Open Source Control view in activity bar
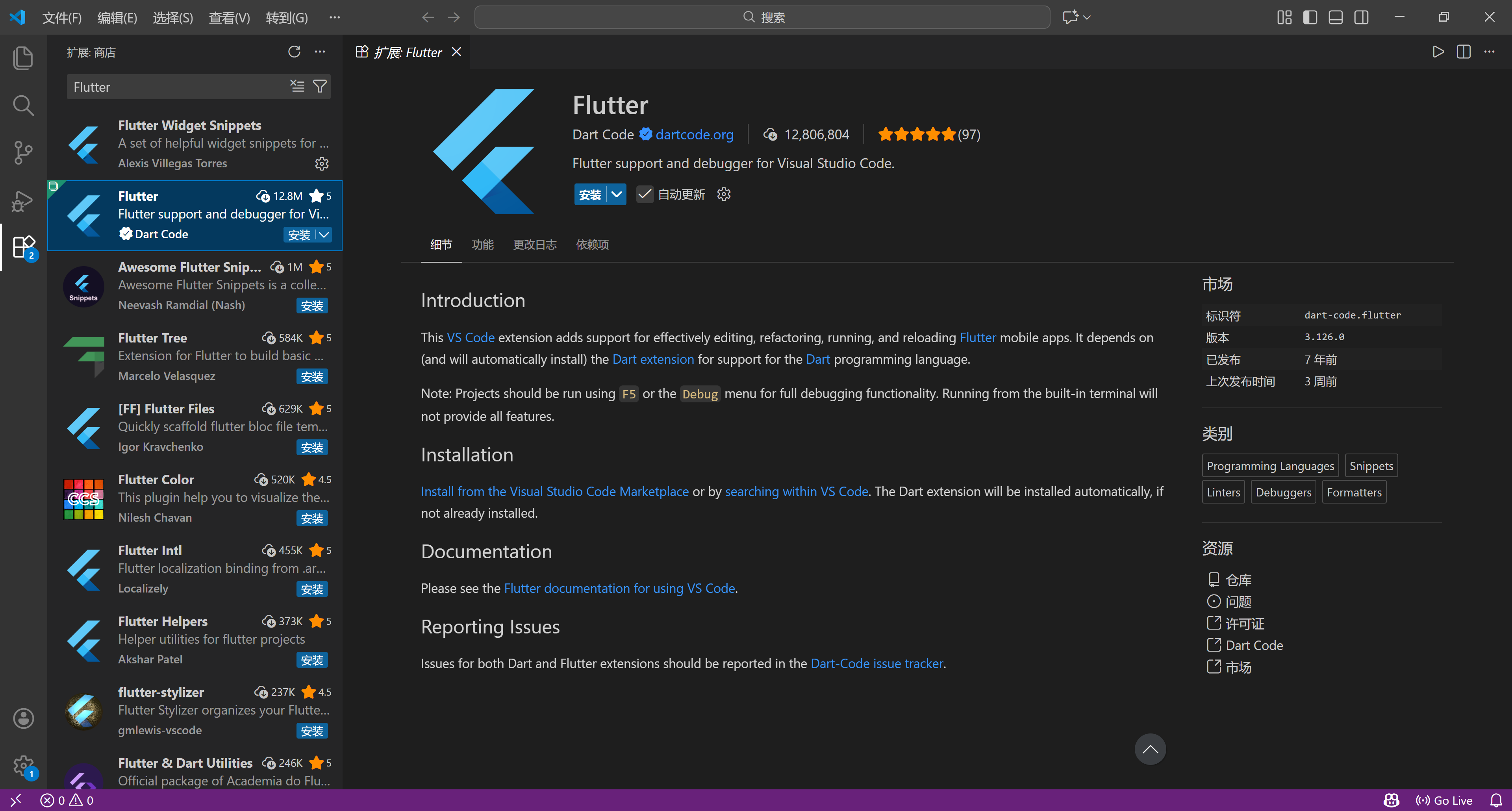 pyautogui.click(x=23, y=153)
